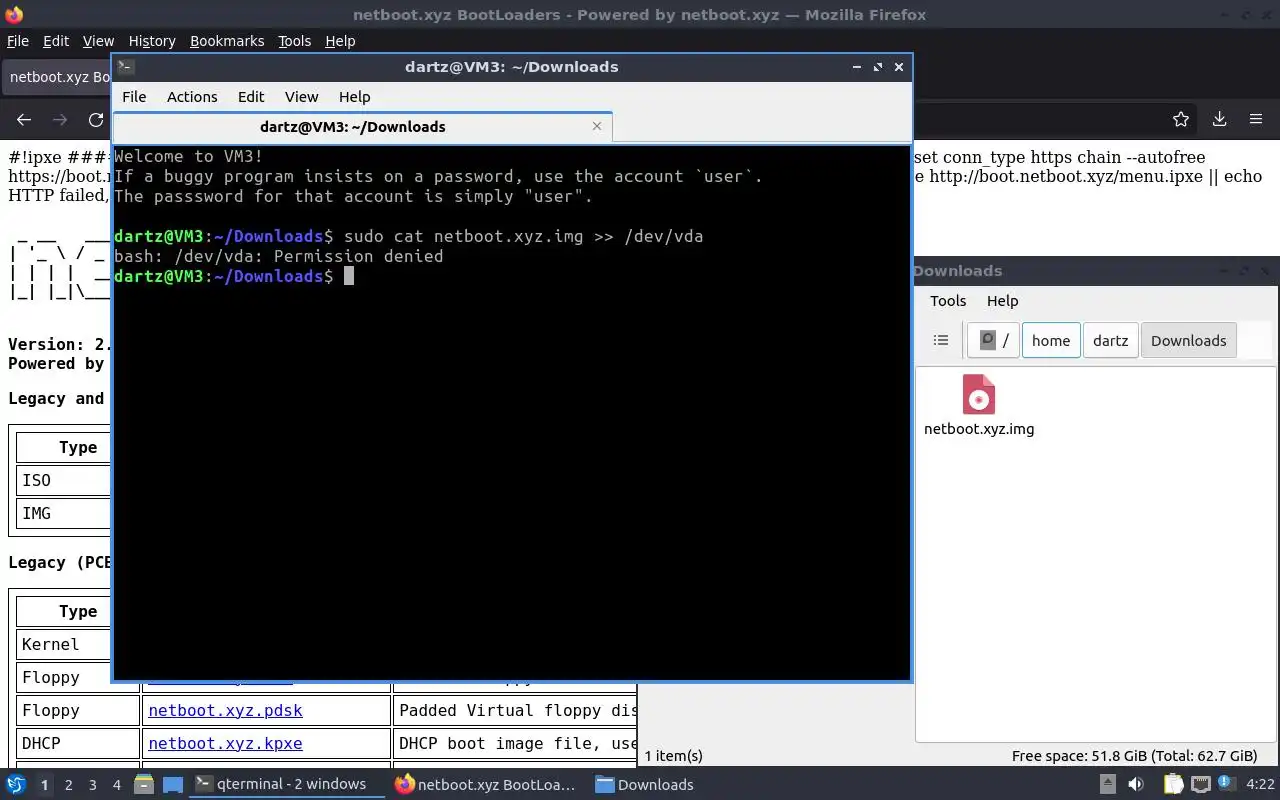
Task: Activate qterminal taskbar entry
Action: pos(287,784)
